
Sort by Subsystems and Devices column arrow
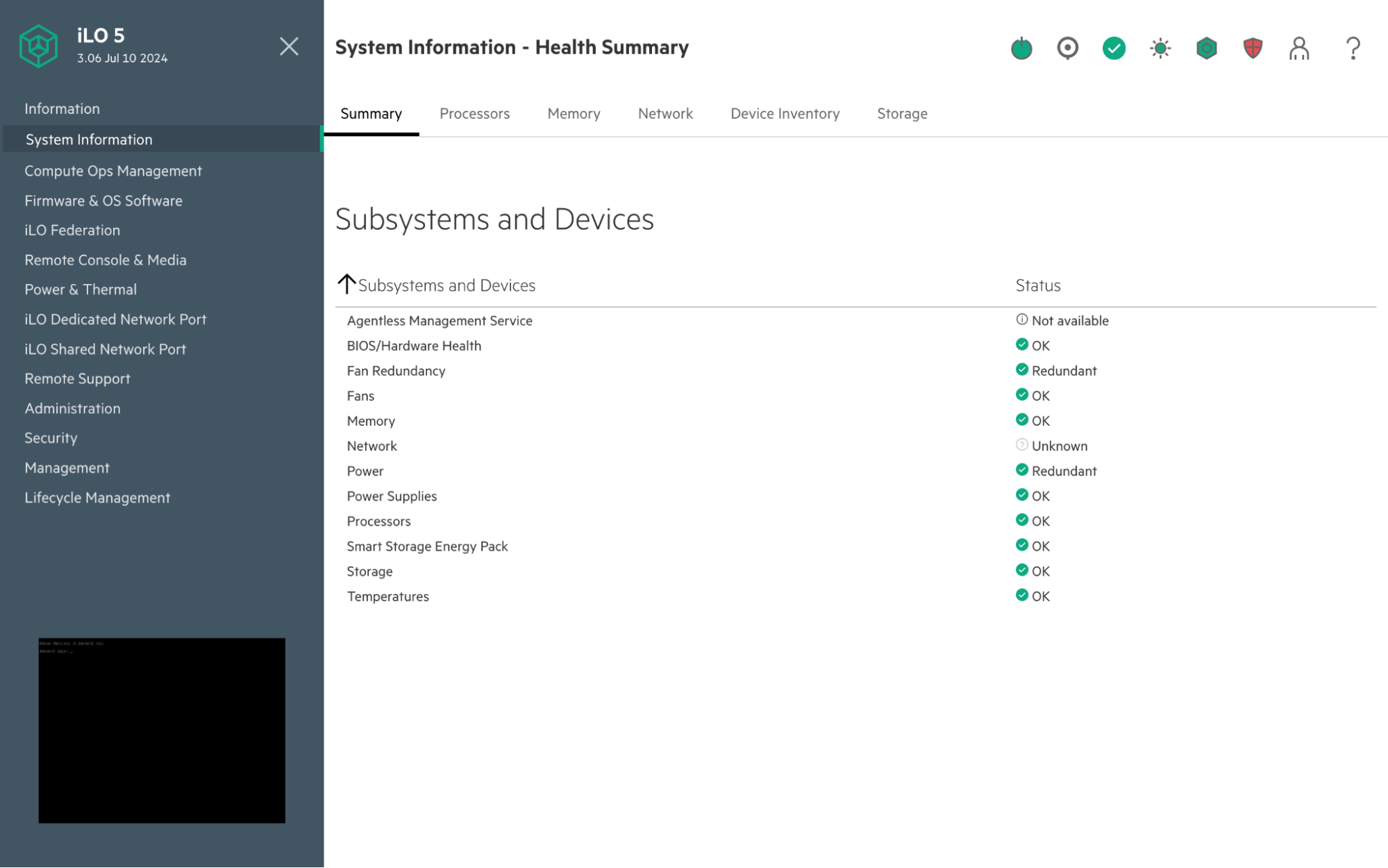coord(346,284)
